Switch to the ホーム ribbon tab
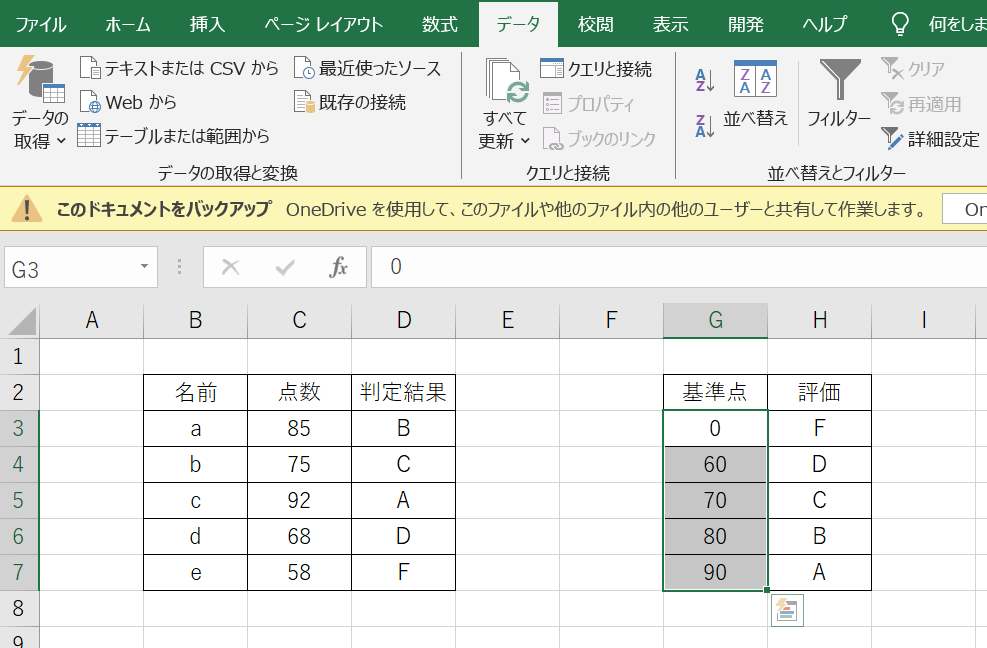Image resolution: width=987 pixels, height=648 pixels. [x=128, y=24]
